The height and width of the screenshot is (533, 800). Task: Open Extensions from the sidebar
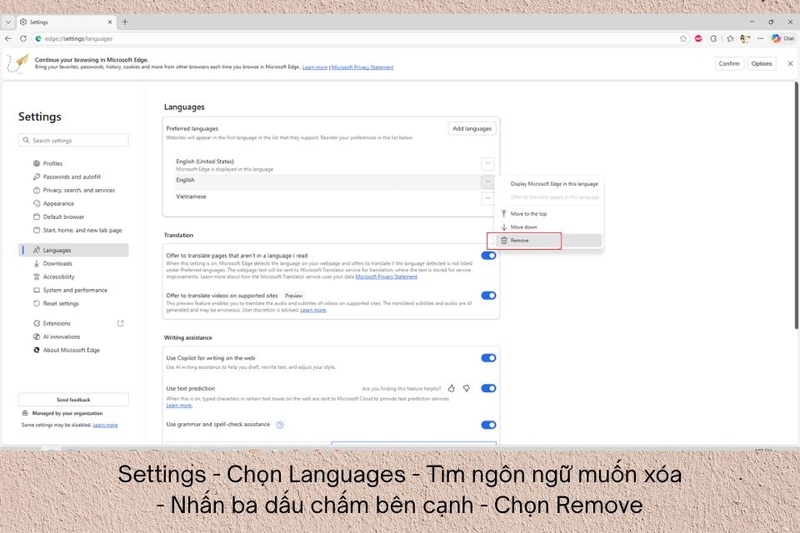tap(52, 323)
